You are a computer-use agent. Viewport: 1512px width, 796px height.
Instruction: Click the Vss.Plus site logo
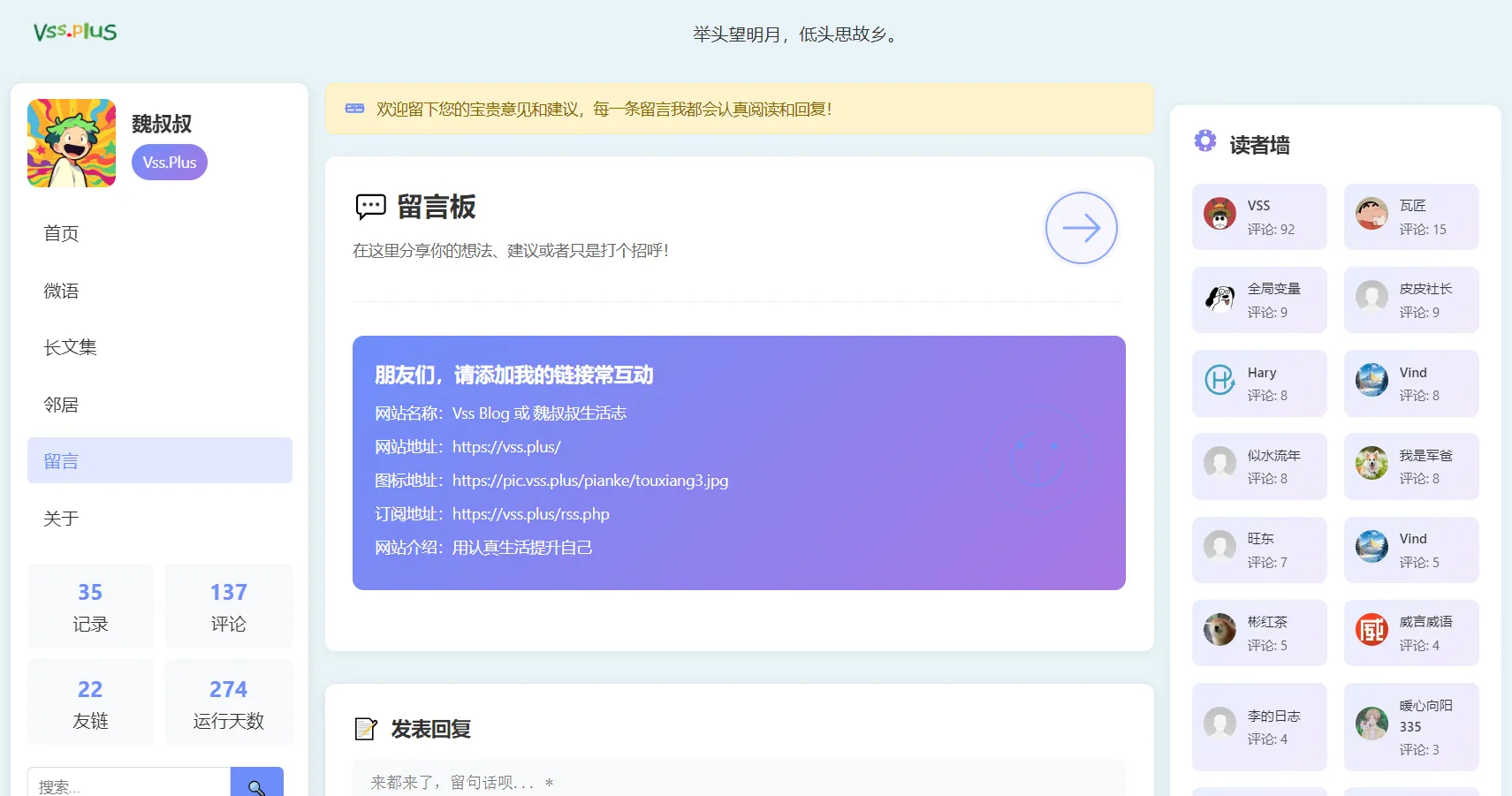(x=75, y=32)
